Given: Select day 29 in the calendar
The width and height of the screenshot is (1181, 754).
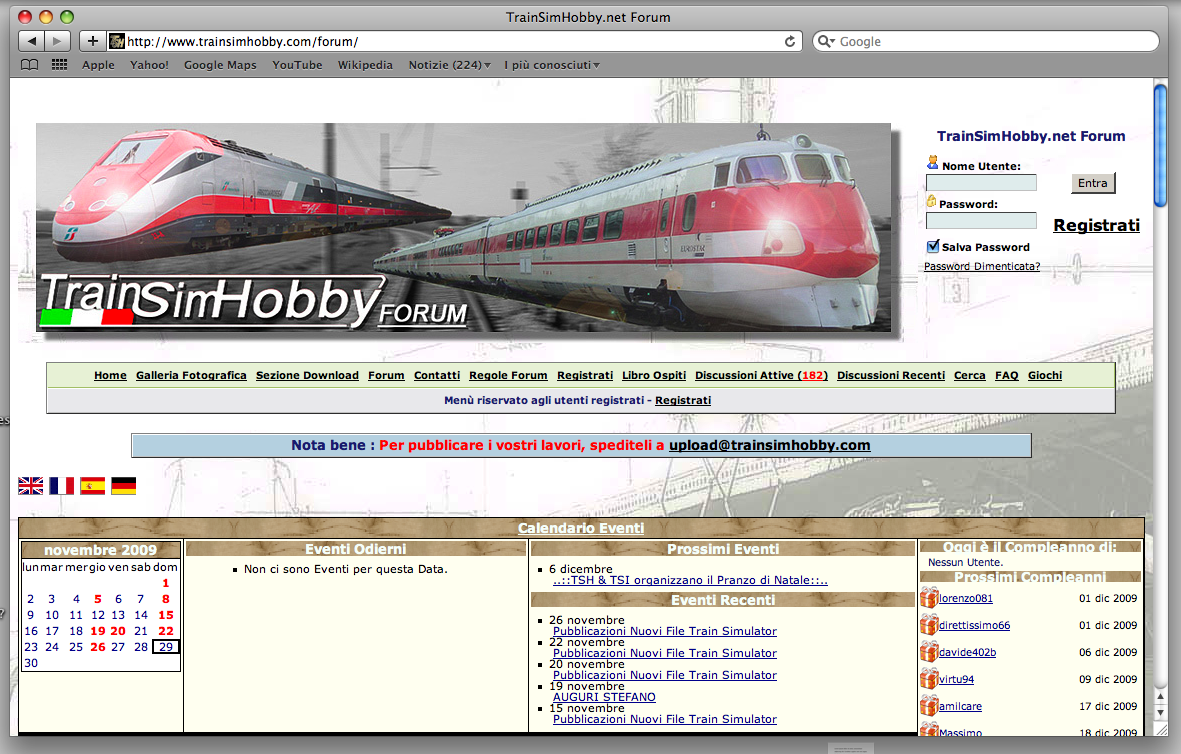Looking at the screenshot, I should coord(166,647).
